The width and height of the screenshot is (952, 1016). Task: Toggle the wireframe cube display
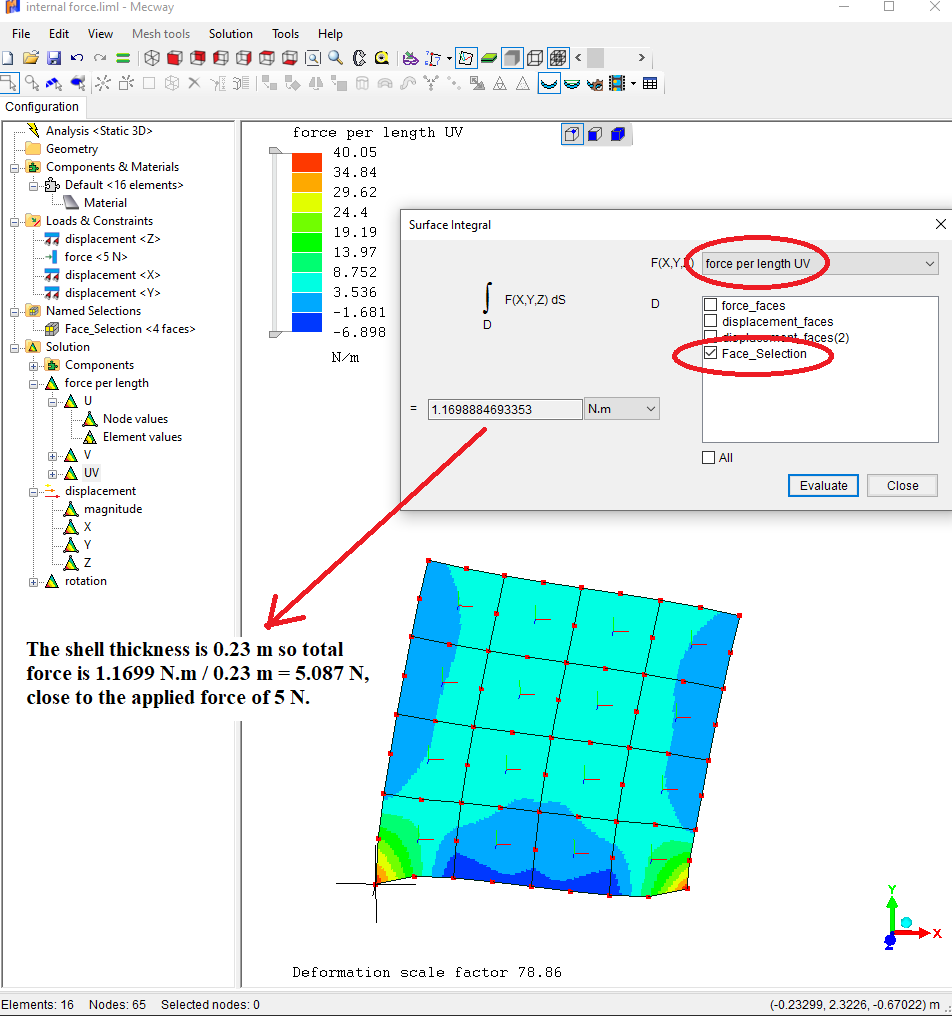(535, 58)
